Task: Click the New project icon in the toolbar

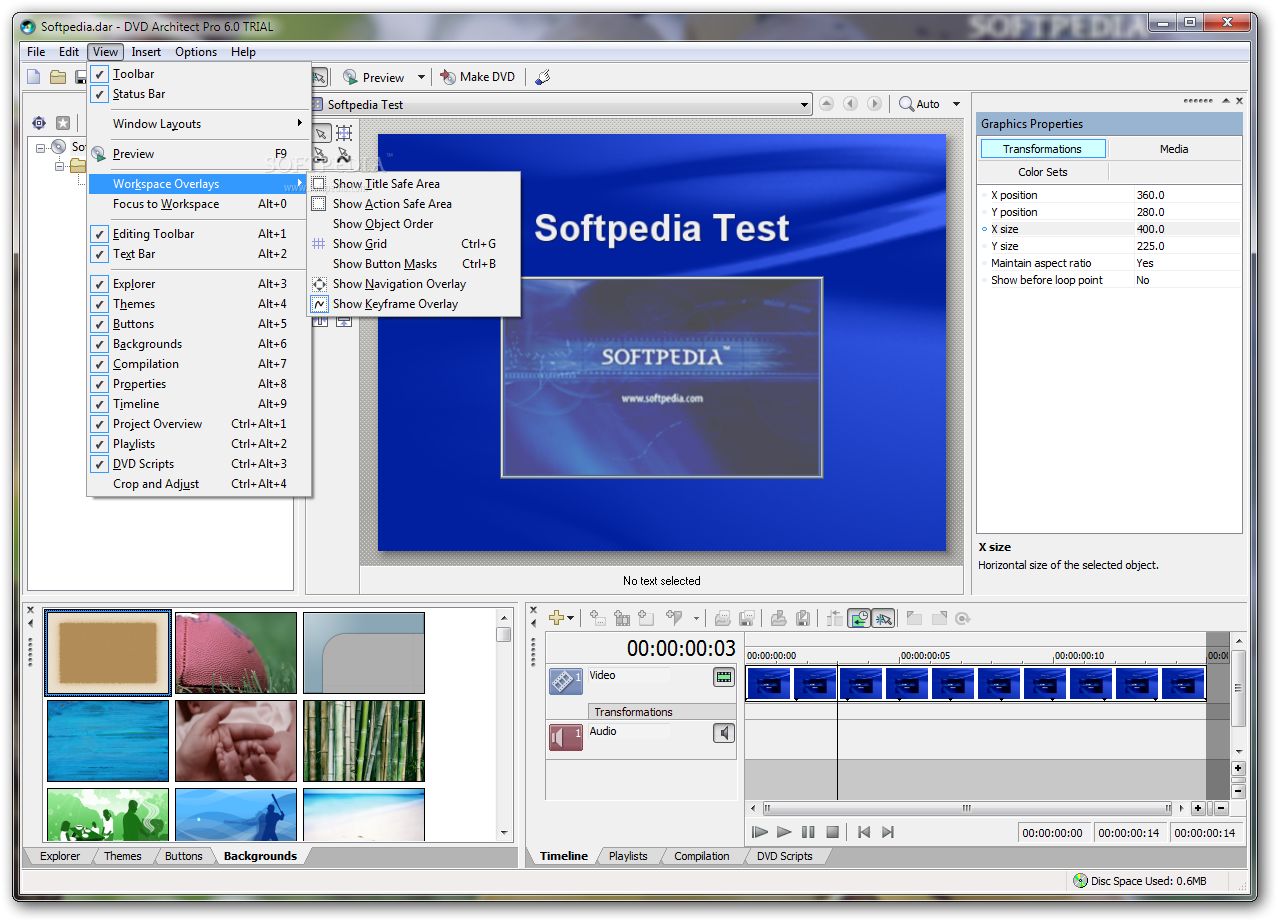Action: (x=34, y=77)
